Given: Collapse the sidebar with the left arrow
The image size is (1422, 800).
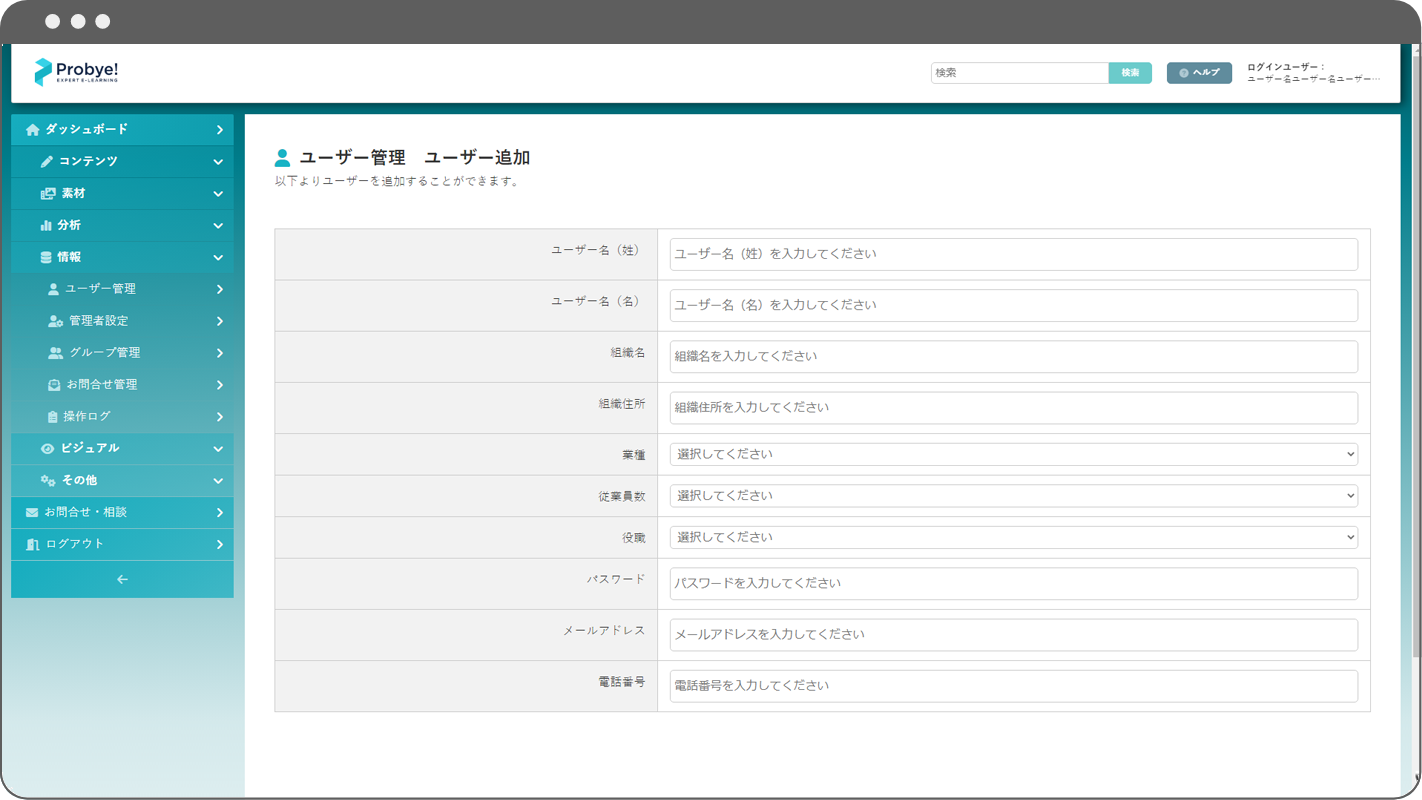Looking at the screenshot, I should (x=122, y=580).
